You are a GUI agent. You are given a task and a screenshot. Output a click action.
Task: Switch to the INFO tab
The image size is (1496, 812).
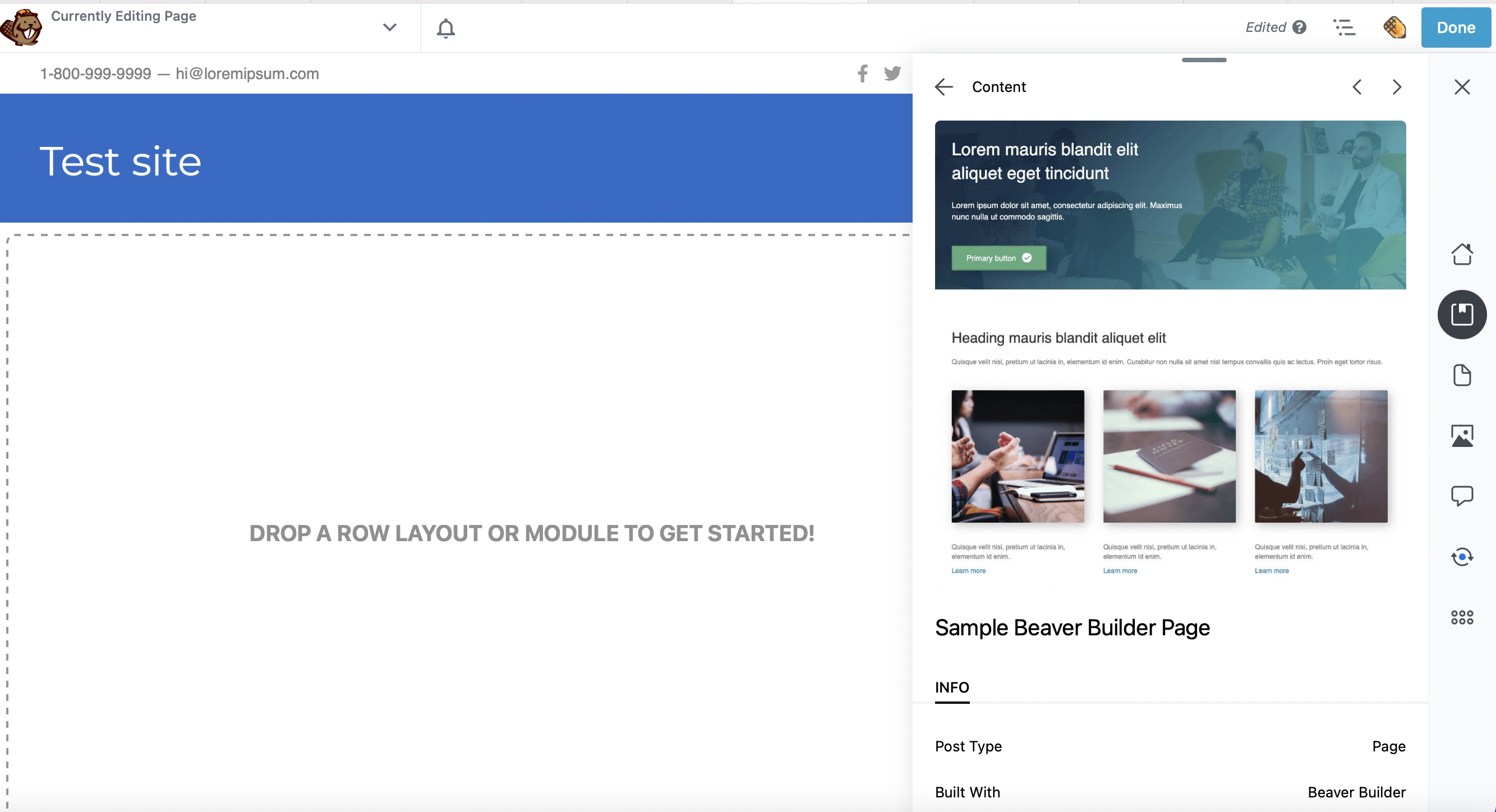point(951,687)
